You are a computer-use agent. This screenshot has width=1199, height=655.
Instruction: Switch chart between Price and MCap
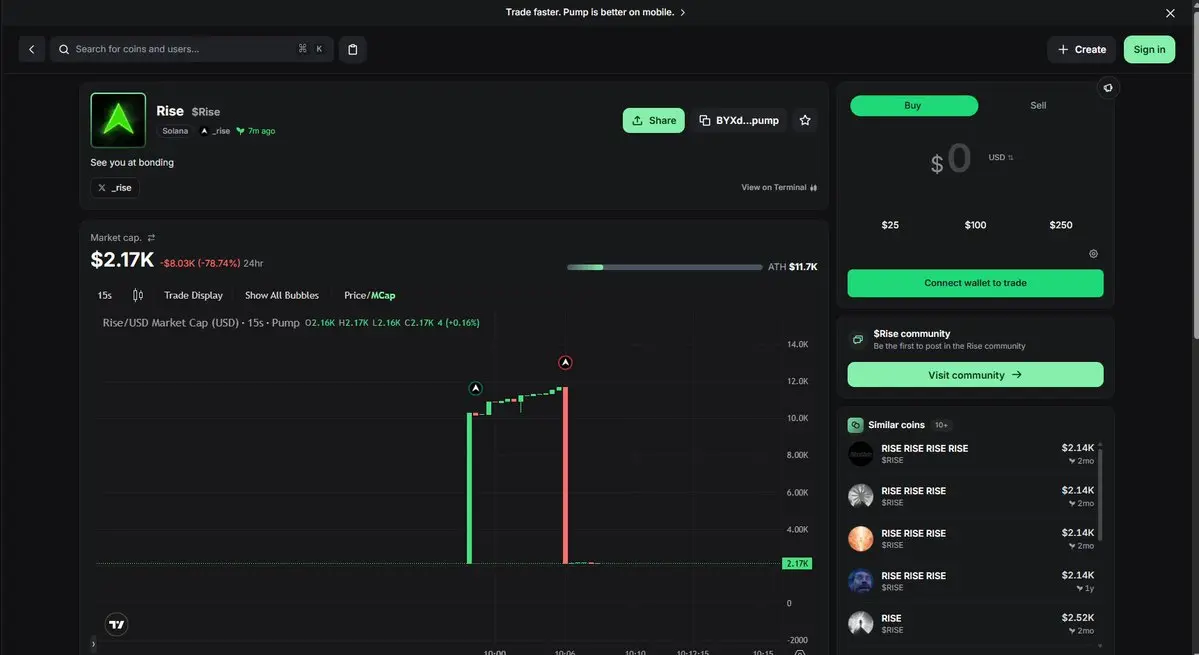tap(369, 295)
